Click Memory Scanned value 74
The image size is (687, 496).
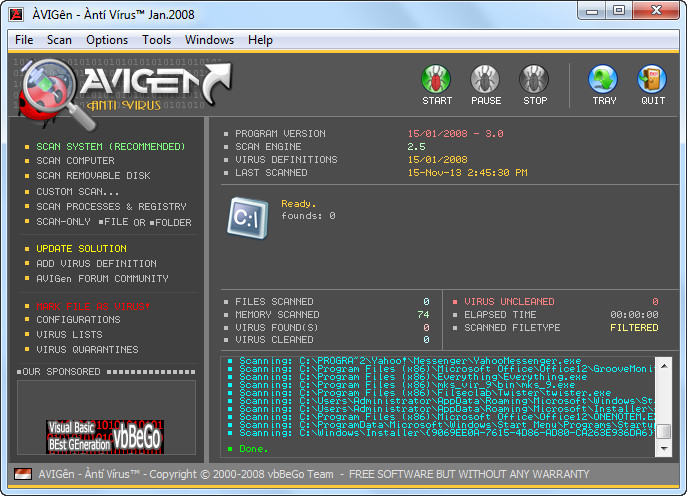pyautogui.click(x=423, y=315)
